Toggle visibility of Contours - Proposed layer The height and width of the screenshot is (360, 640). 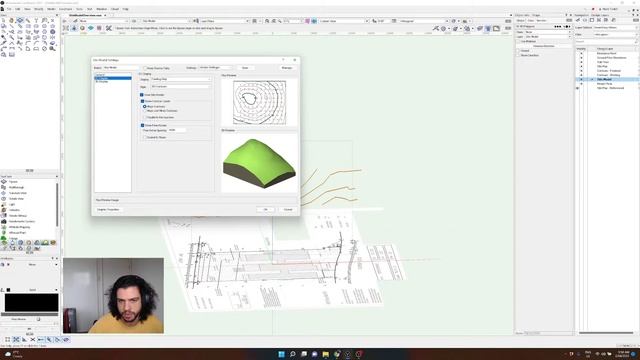pyautogui.click(x=581, y=71)
